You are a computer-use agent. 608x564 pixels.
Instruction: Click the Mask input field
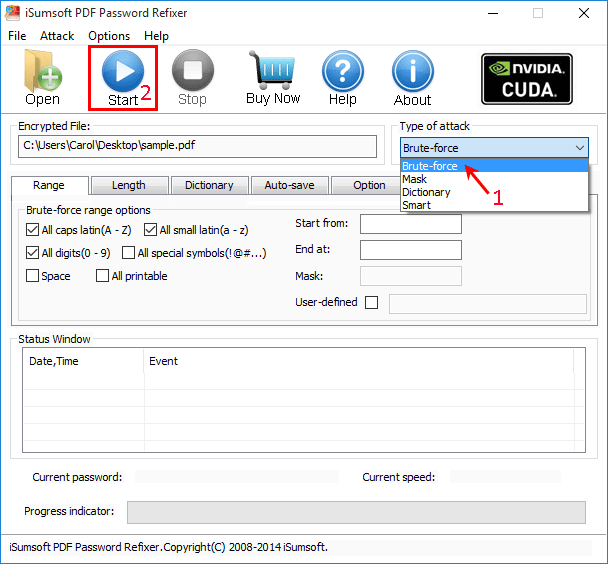click(x=411, y=276)
